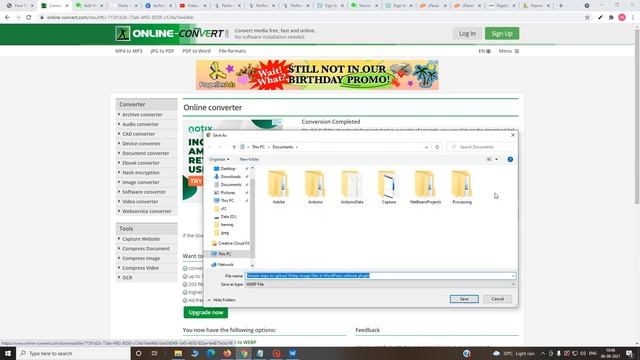Open Compress Video tool link
This screenshot has width=640, height=360.
coord(140,268)
